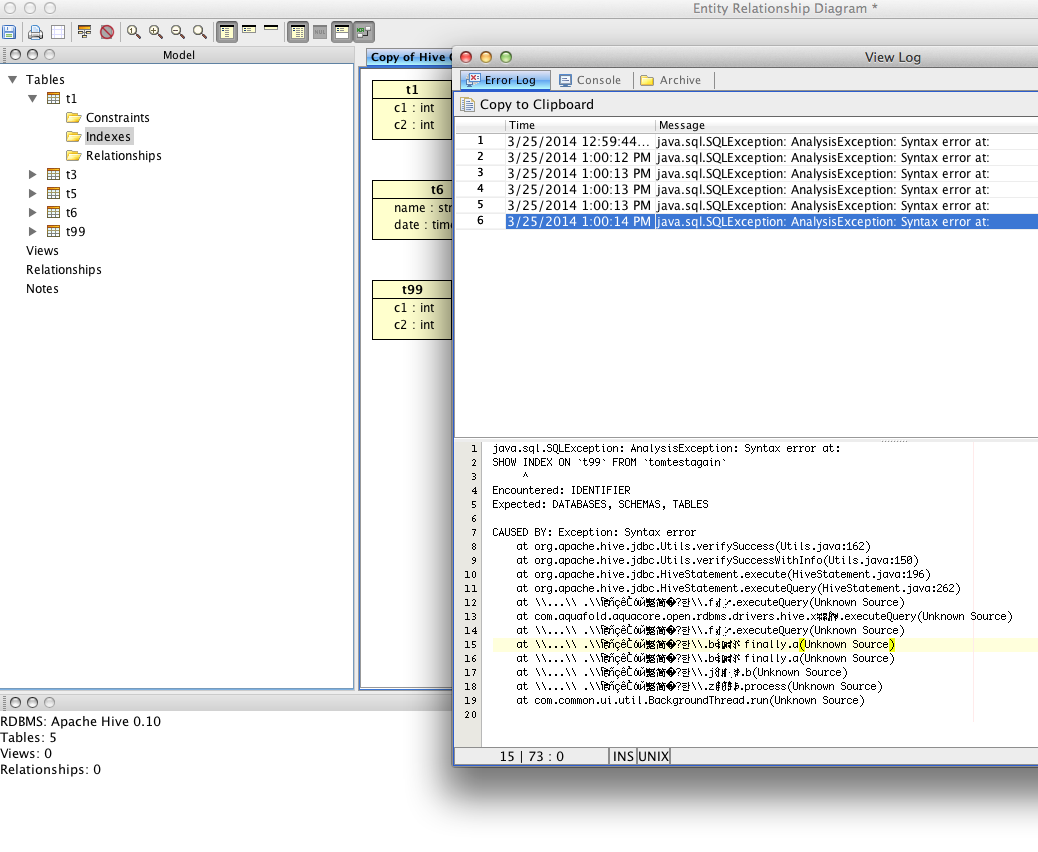
Task: Select the t6 entity box in diagram
Action: 412,210
